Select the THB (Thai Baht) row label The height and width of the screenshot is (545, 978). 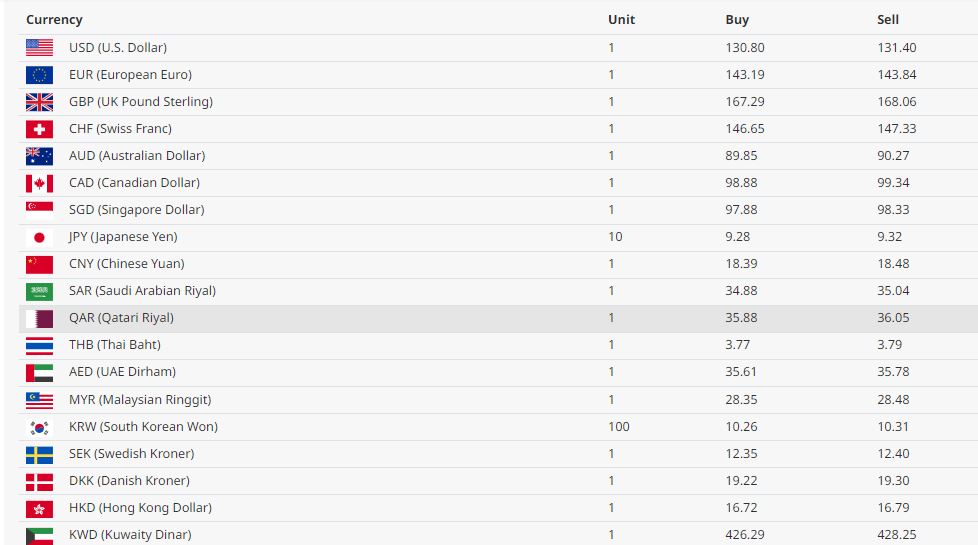click(x=114, y=345)
